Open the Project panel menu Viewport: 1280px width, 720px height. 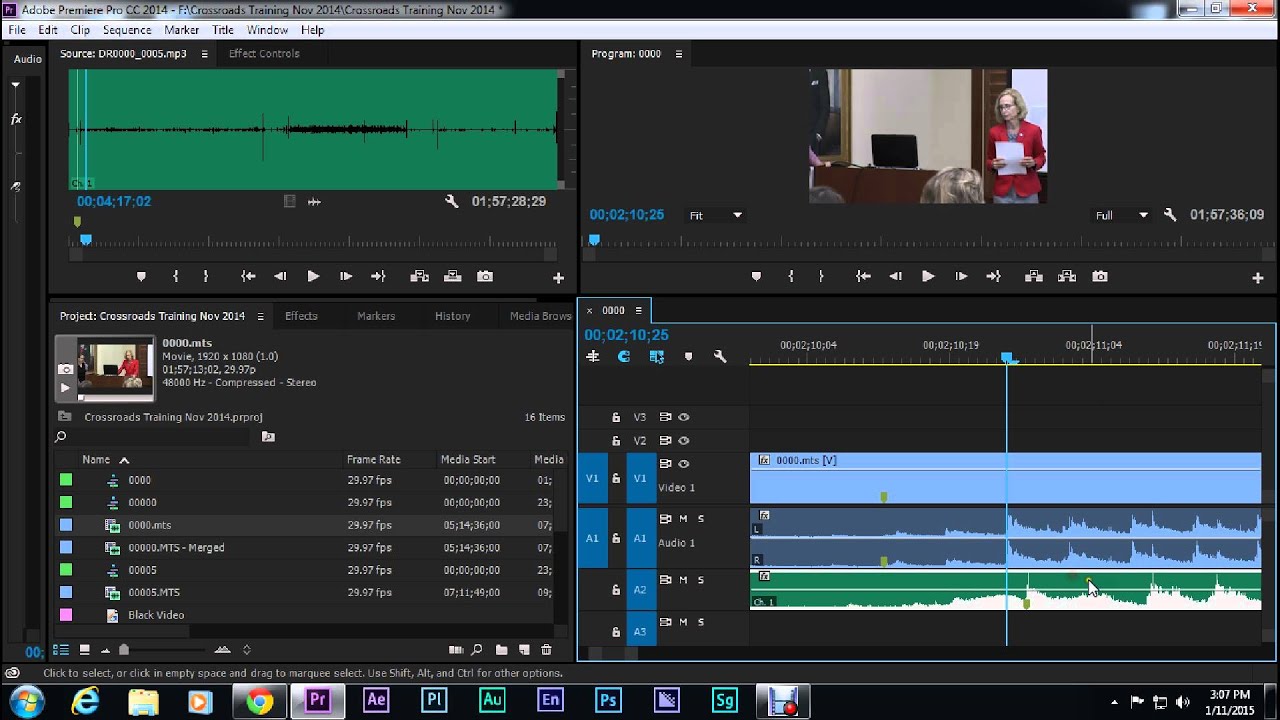260,316
